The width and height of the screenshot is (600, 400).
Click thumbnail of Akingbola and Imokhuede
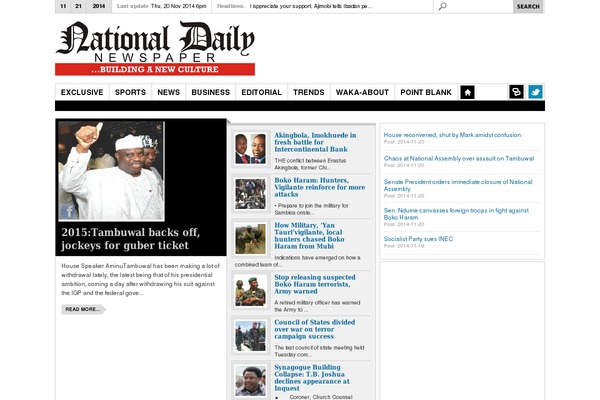pos(250,149)
